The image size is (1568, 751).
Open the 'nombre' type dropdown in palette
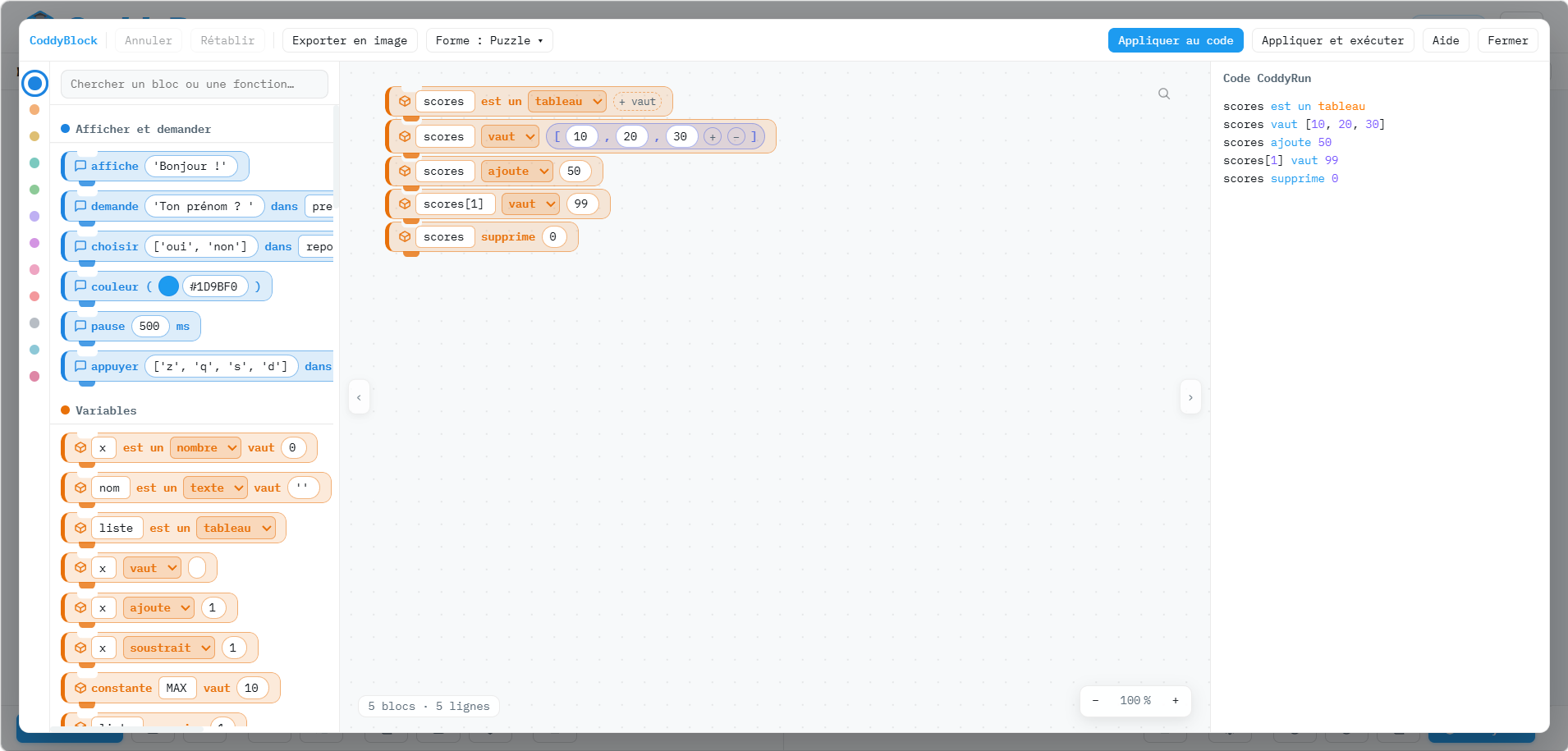pyautogui.click(x=205, y=447)
